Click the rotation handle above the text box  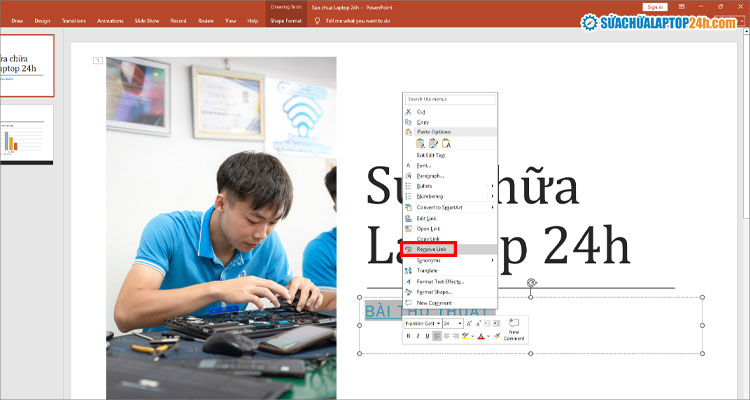[531, 283]
